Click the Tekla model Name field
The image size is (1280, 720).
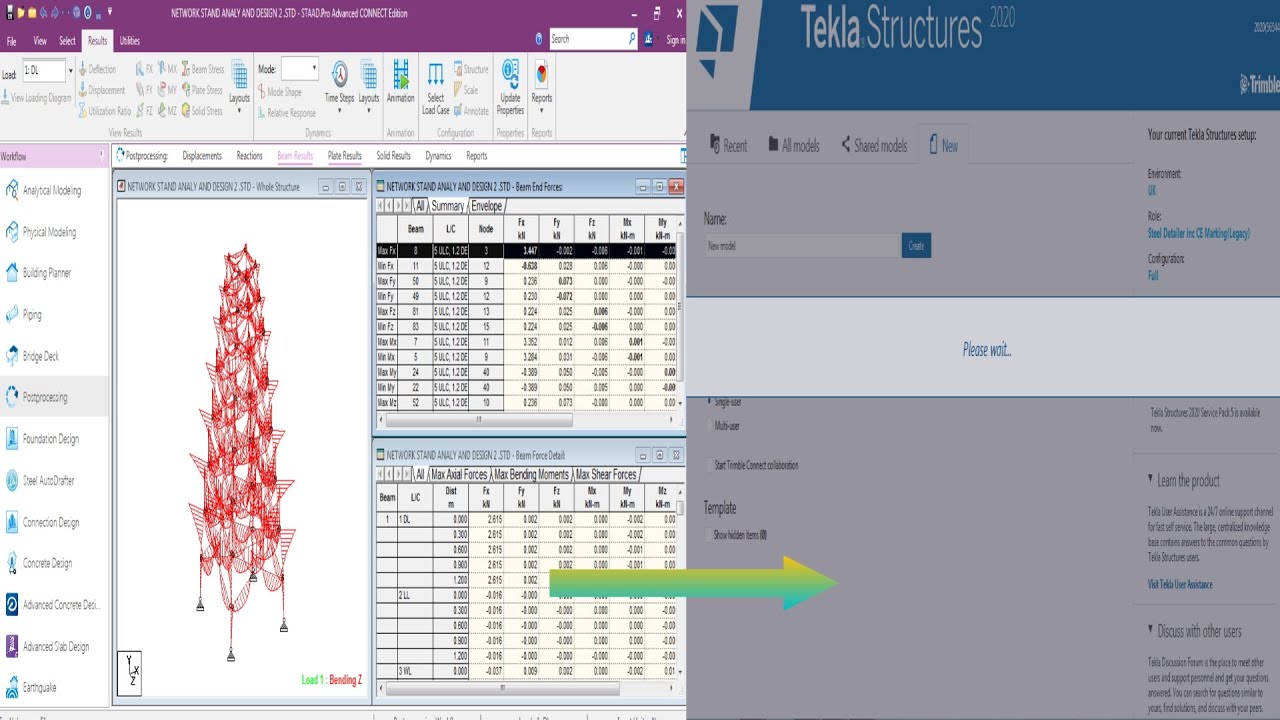click(802, 245)
